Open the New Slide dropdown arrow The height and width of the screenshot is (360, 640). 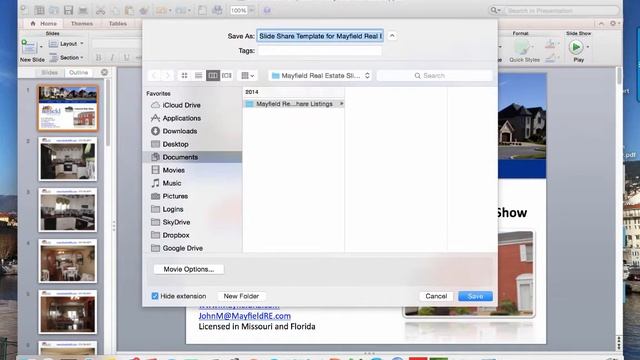pos(41,47)
